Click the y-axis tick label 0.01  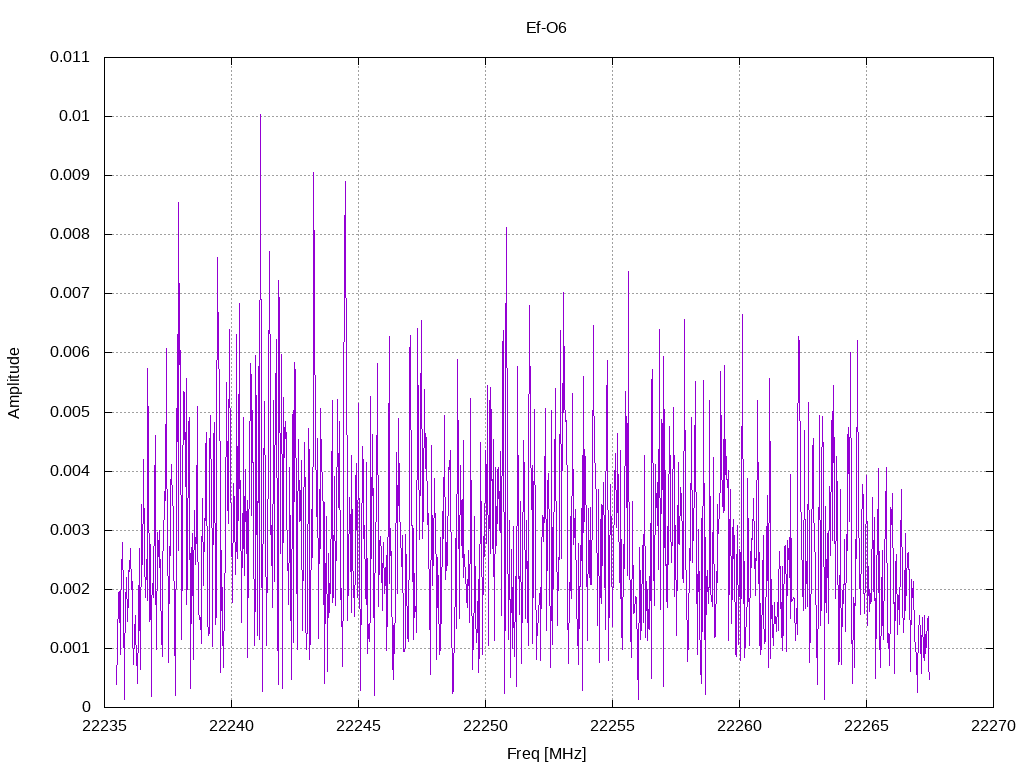coord(74,116)
